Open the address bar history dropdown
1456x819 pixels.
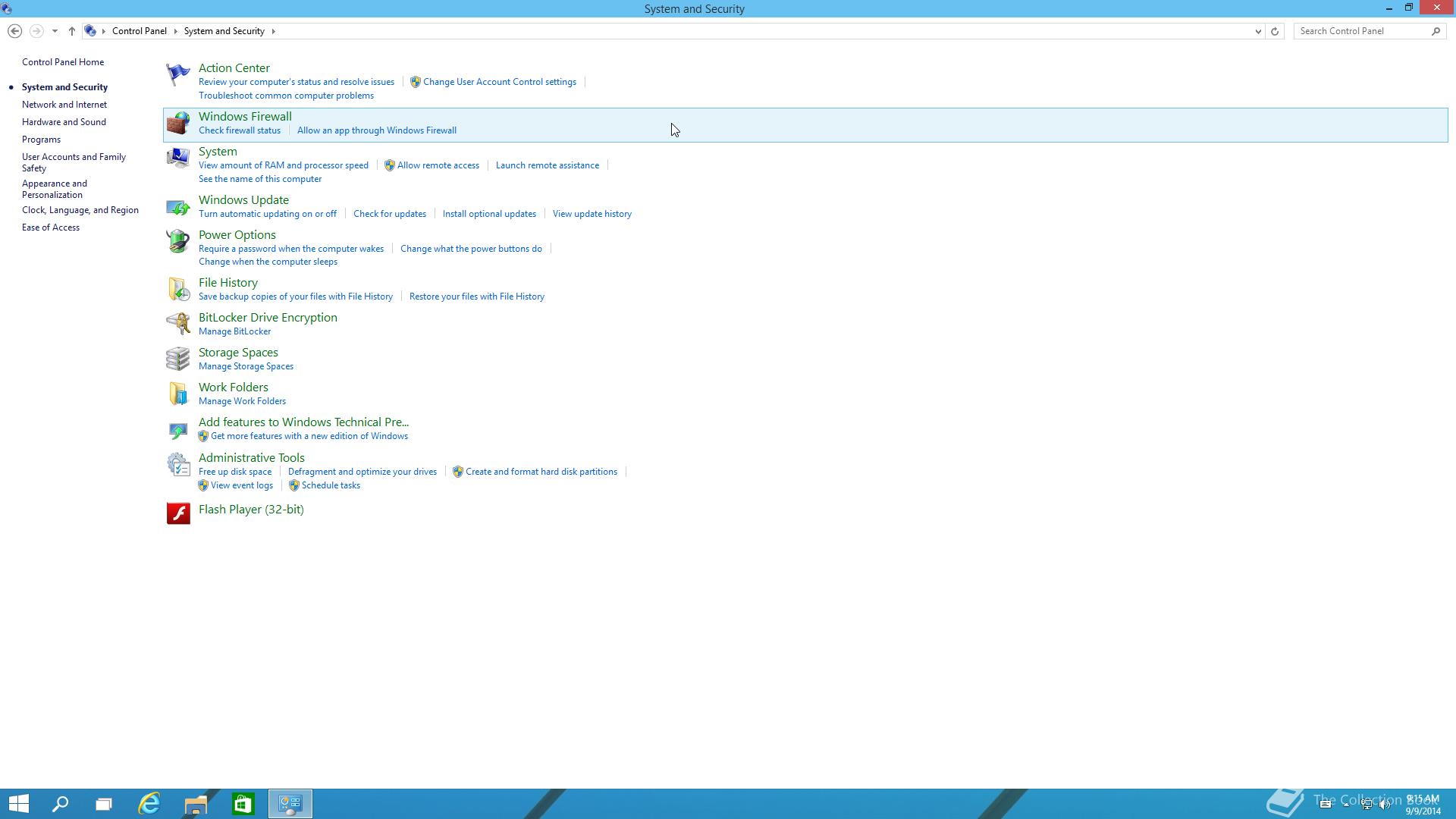pos(1258,31)
